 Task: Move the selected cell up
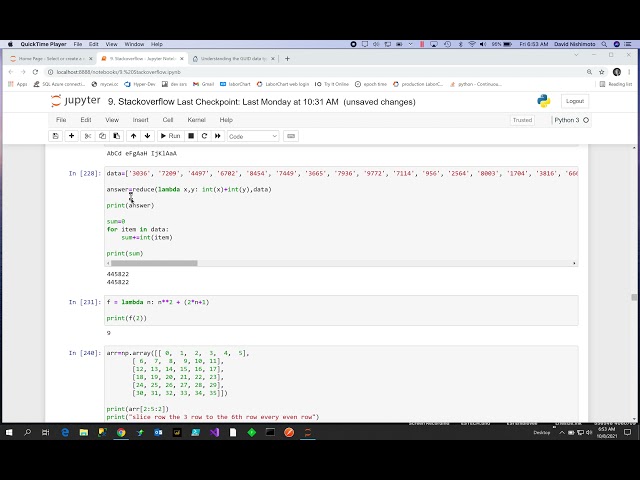tap(133, 136)
